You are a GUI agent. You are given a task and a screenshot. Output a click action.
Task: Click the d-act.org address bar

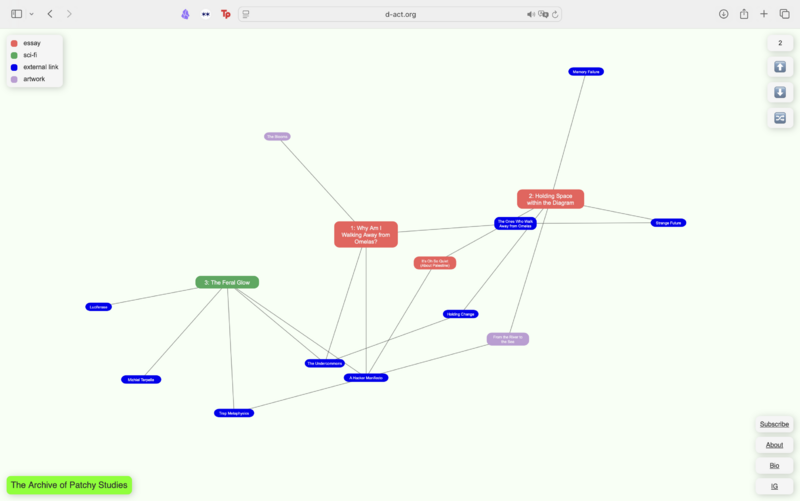[400, 14]
